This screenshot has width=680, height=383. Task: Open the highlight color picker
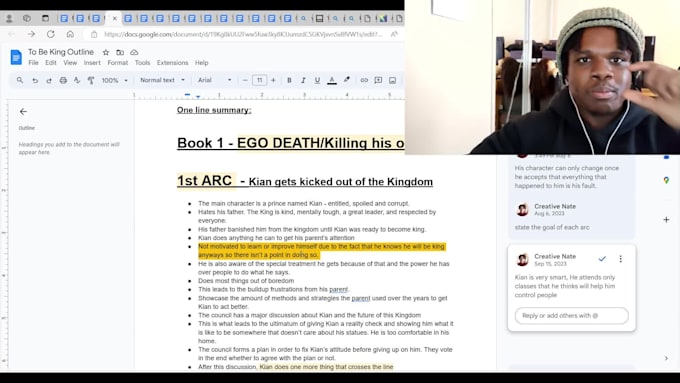(347, 80)
